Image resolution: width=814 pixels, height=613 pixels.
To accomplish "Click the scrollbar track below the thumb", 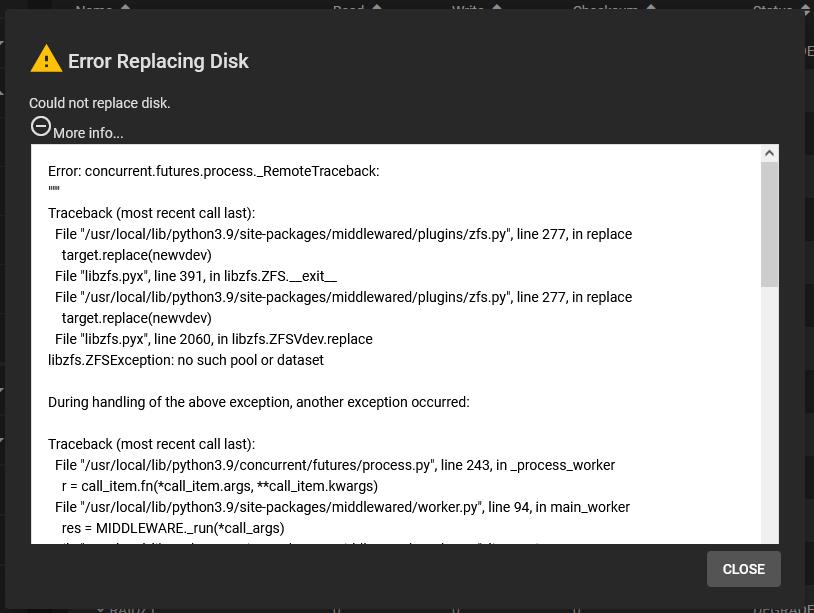I will tap(769, 420).
